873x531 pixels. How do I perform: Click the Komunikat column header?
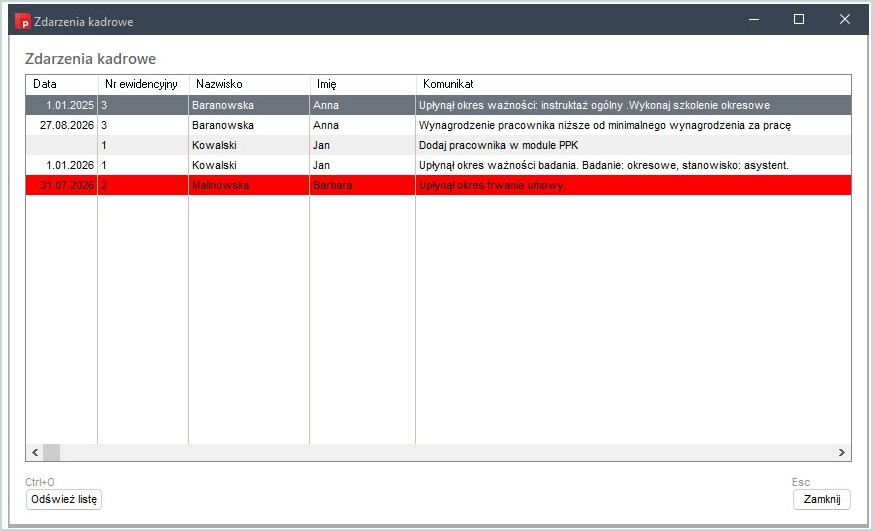tap(634, 84)
